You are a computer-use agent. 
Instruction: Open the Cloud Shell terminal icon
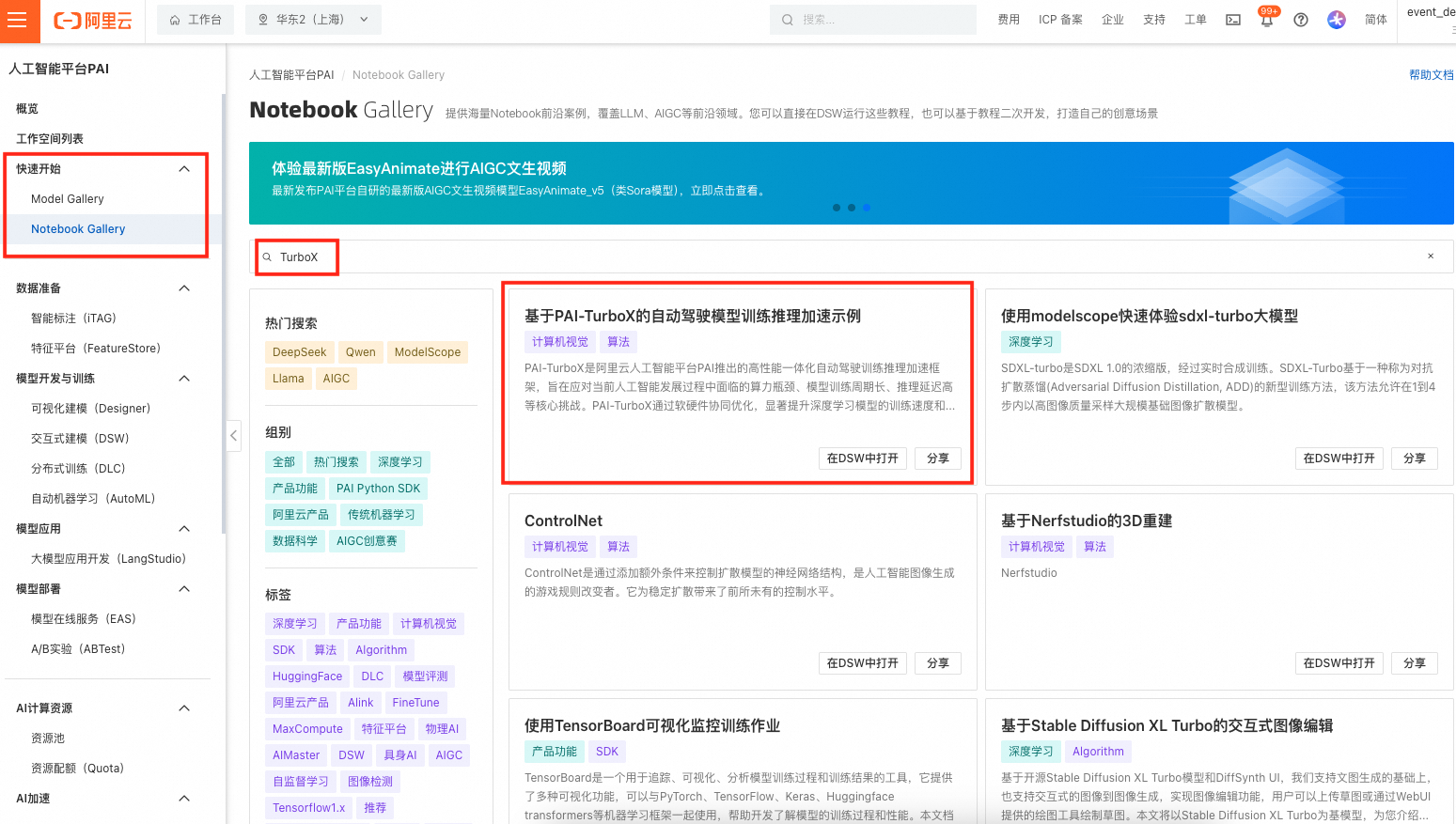pos(1233,20)
